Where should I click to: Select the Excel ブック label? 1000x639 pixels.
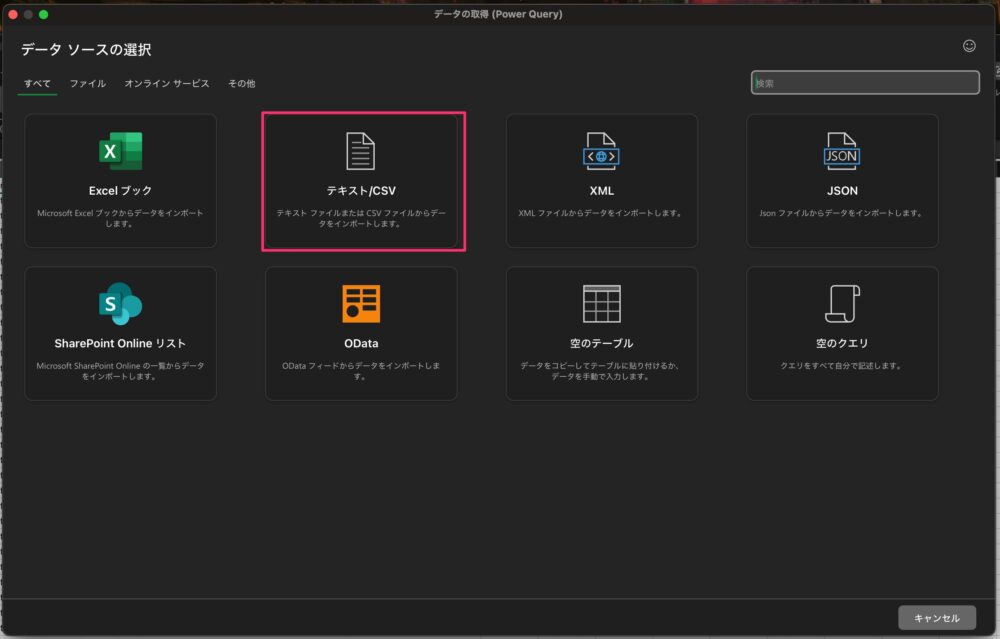(121, 191)
